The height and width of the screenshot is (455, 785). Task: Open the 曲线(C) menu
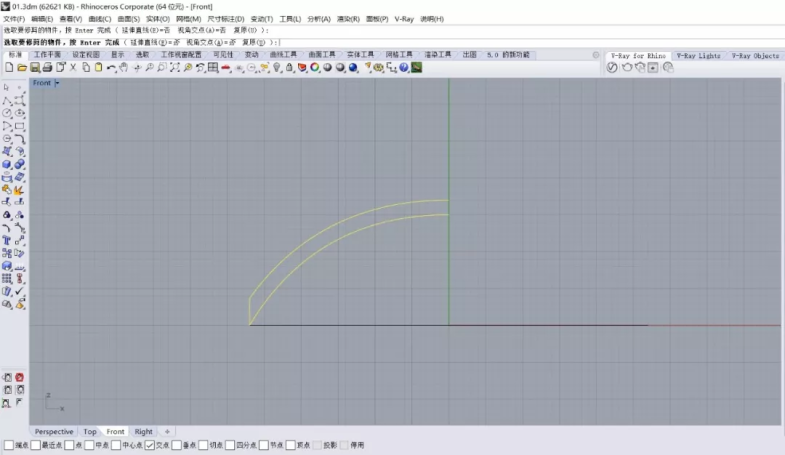(100, 19)
